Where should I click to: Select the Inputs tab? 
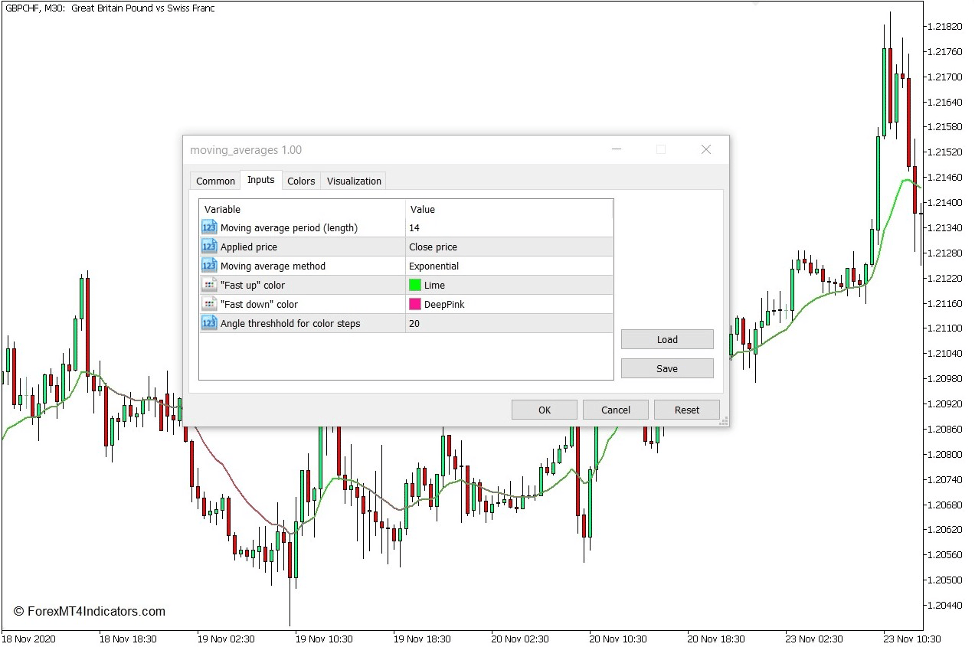260,181
